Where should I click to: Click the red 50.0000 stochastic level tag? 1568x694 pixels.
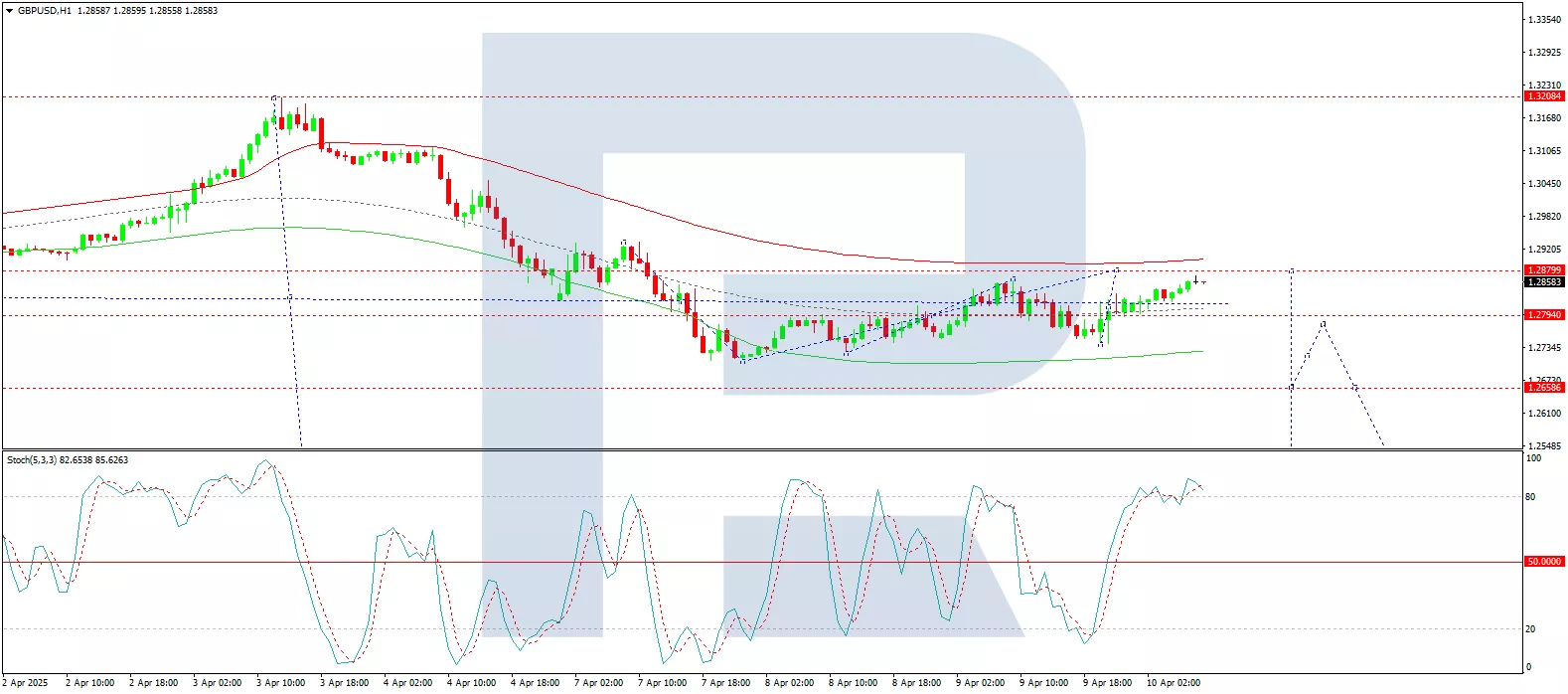[x=1544, y=562]
